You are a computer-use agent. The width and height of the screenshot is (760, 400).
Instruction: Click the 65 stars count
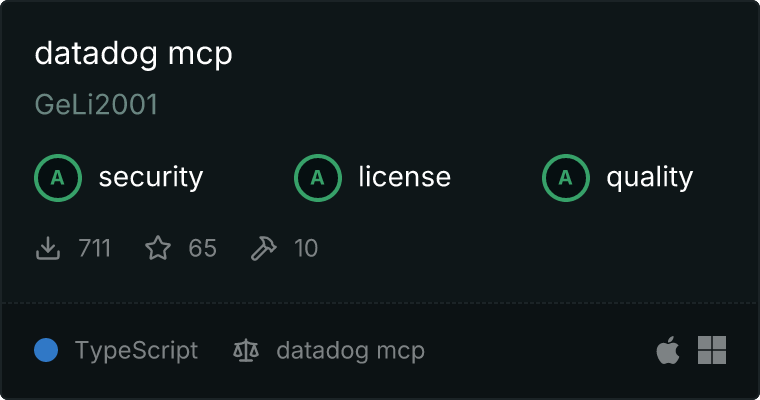click(x=203, y=248)
